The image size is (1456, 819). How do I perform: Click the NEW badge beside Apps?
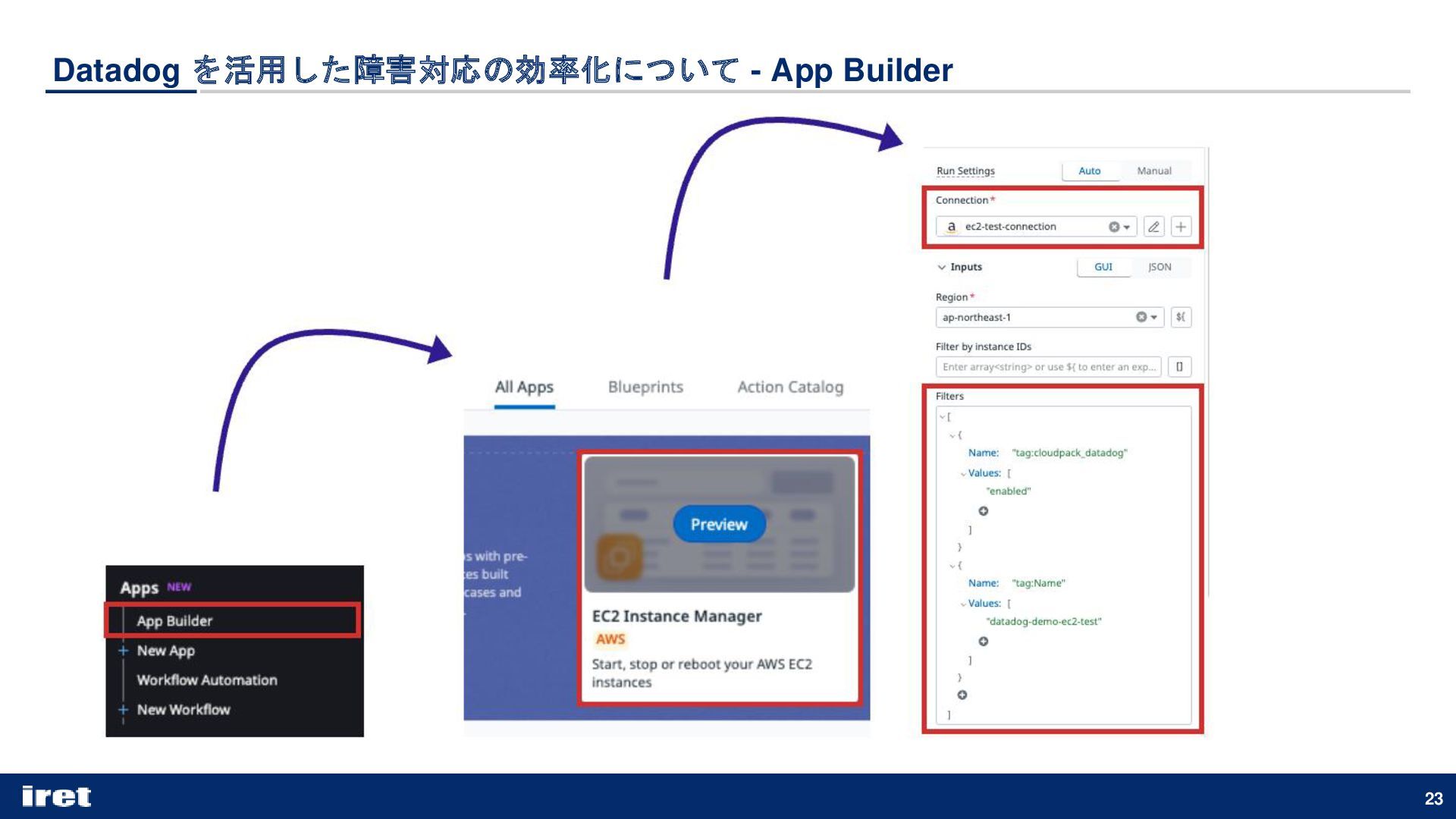click(x=179, y=587)
